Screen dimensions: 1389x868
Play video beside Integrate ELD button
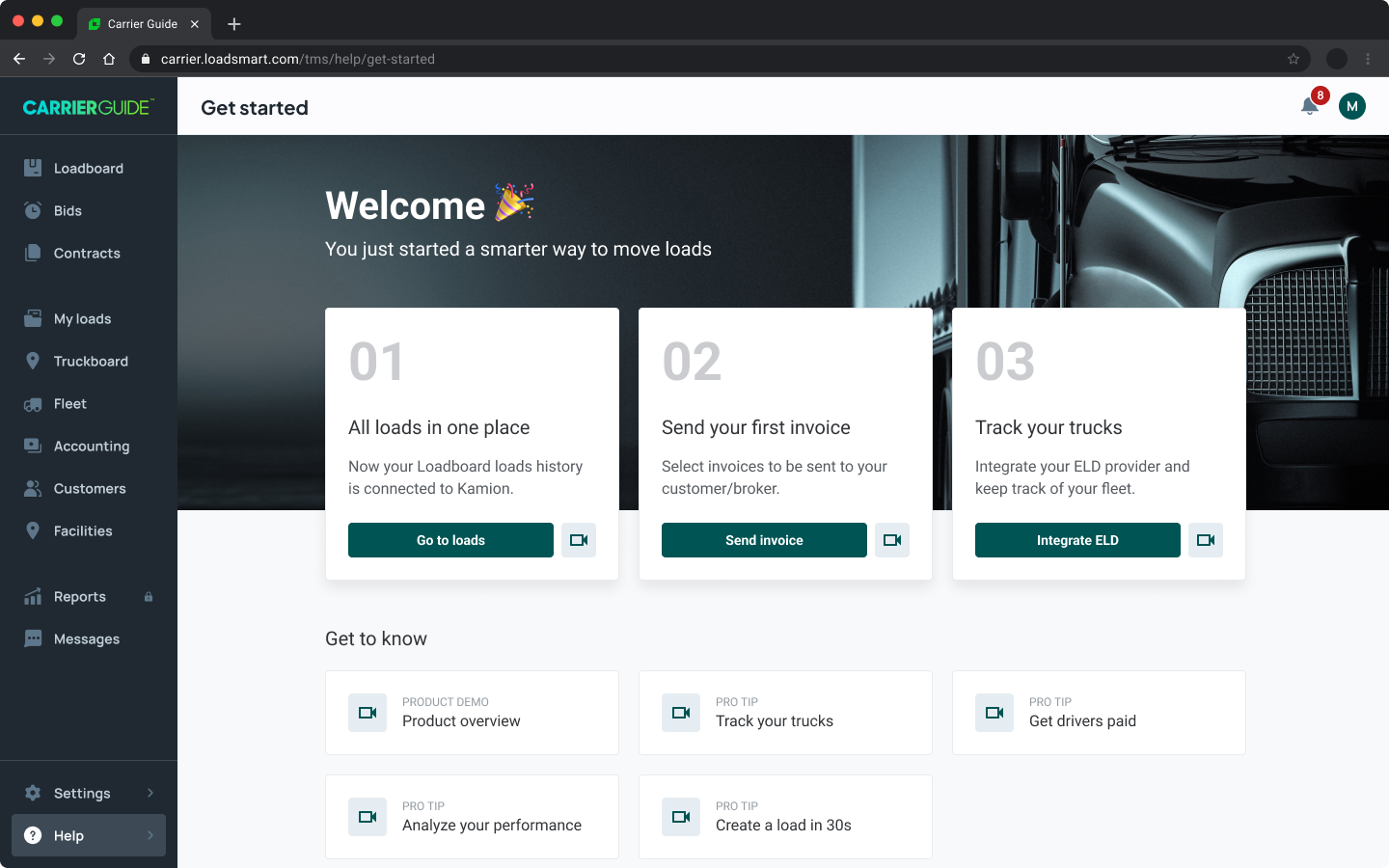(x=1206, y=540)
